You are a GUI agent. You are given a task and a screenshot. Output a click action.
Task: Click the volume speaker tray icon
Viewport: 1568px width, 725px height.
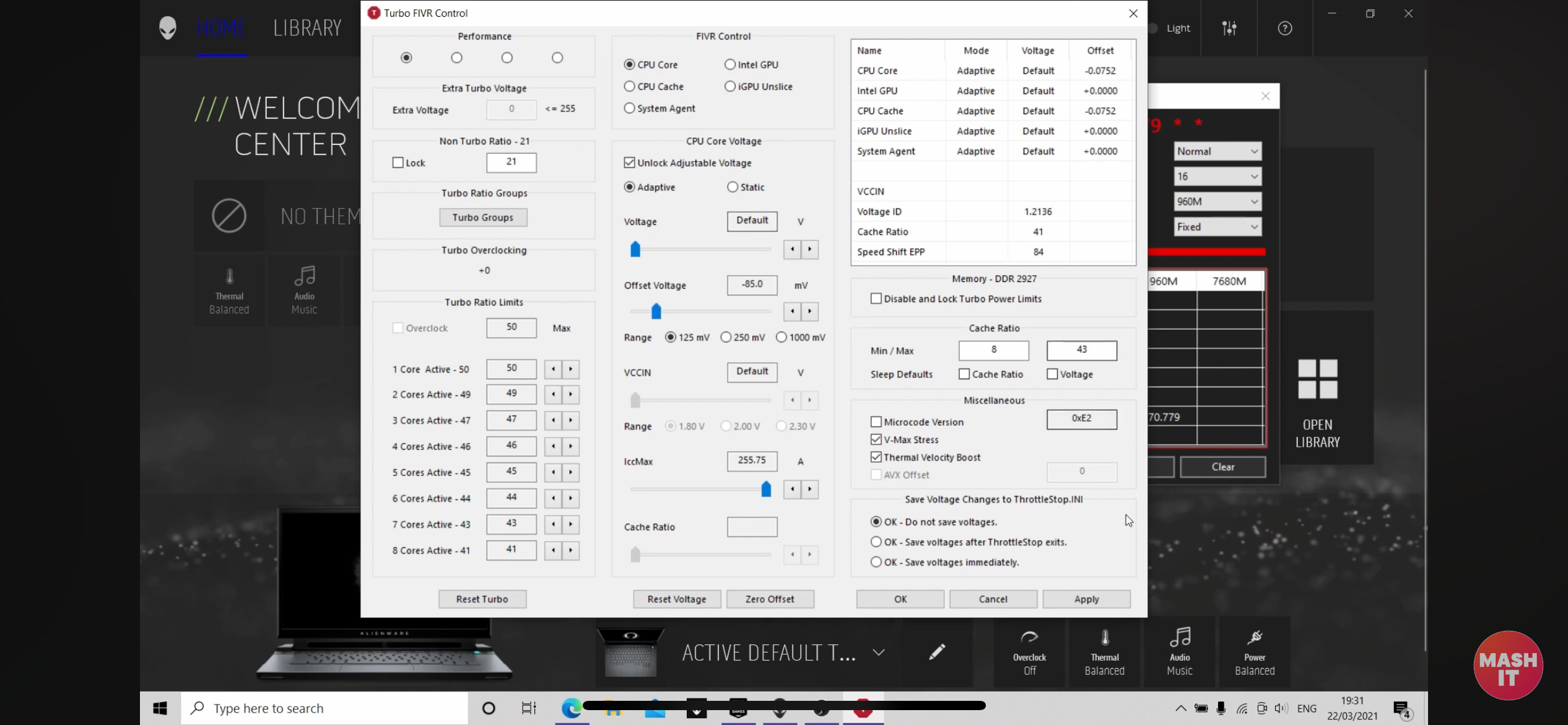click(x=1281, y=708)
